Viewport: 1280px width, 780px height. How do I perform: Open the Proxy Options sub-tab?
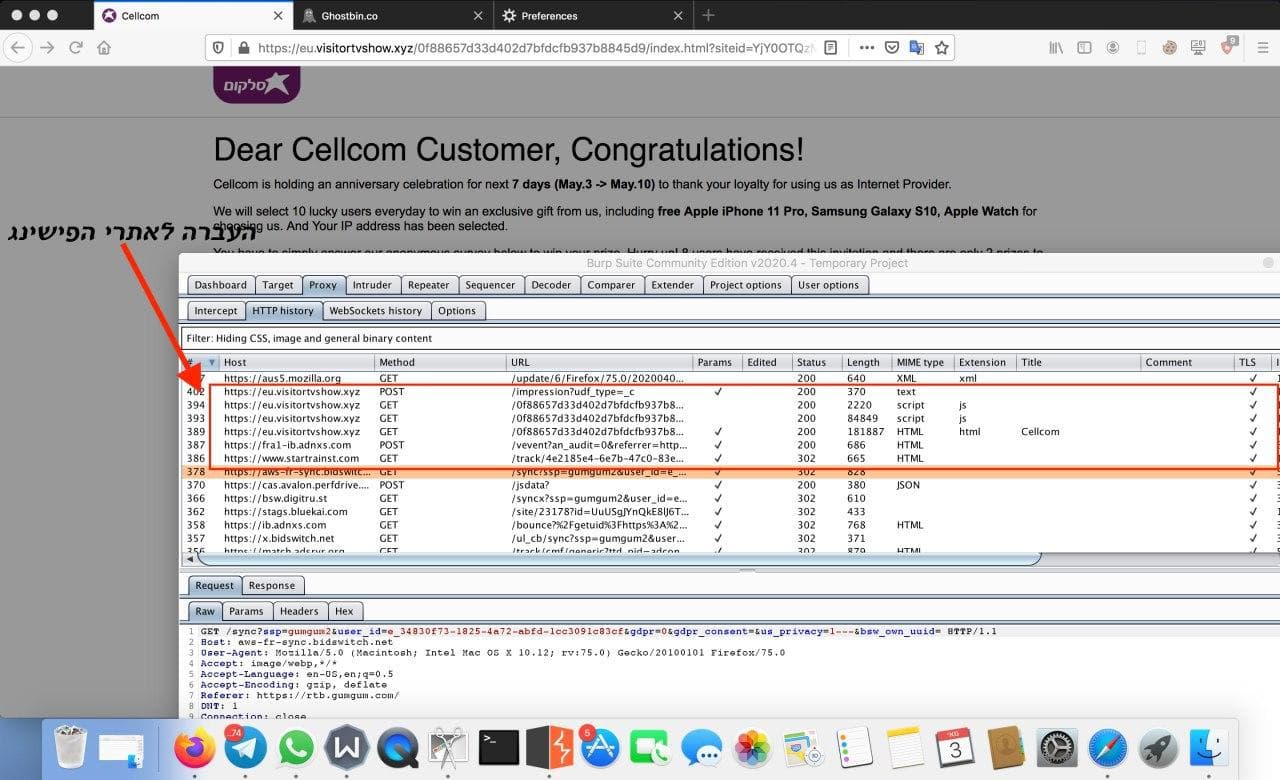457,311
